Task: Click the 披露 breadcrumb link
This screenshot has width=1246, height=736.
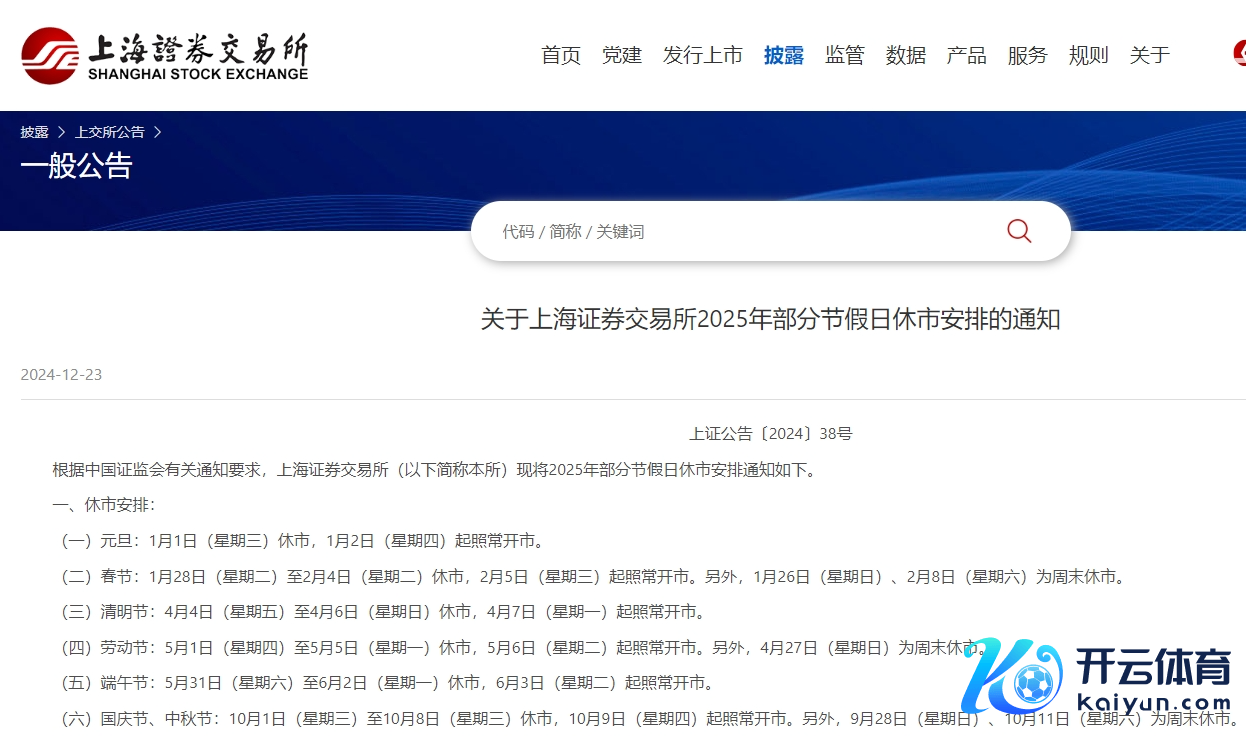Action: 34,132
